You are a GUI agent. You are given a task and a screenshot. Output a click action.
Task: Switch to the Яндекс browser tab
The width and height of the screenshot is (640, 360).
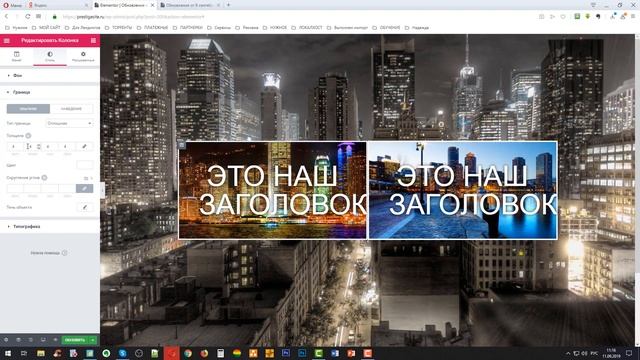pos(58,5)
